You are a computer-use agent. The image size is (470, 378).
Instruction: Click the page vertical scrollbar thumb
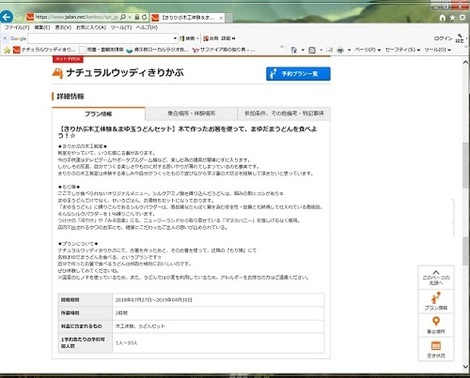466,165
